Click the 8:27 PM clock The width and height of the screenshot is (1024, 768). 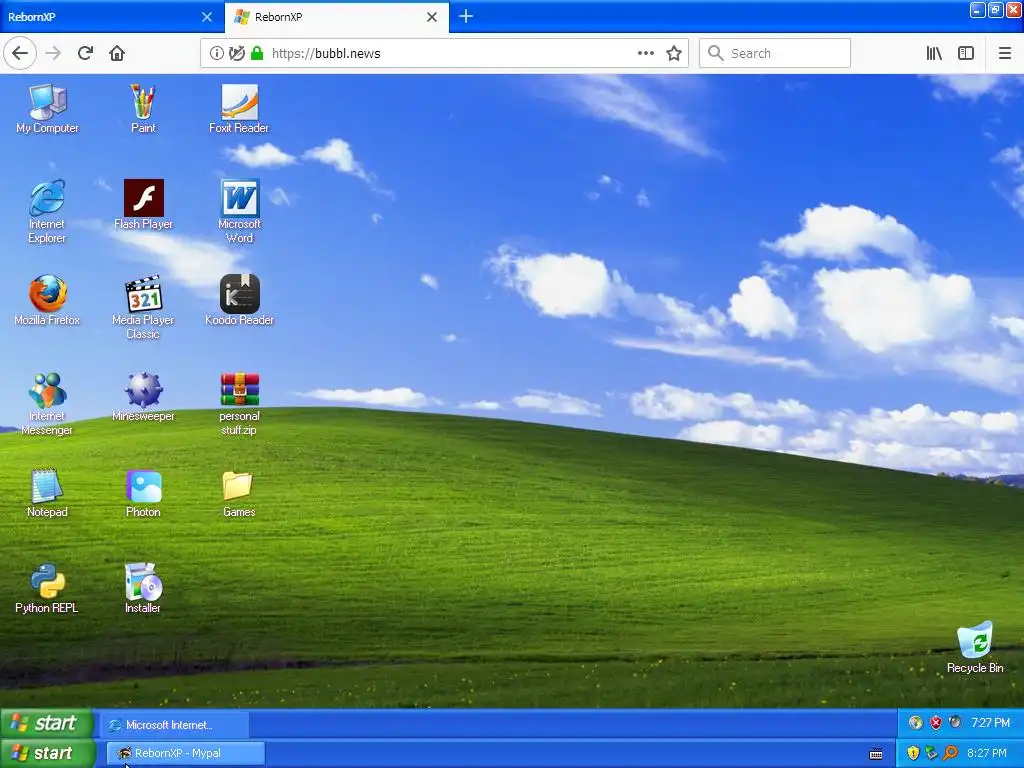pos(987,753)
